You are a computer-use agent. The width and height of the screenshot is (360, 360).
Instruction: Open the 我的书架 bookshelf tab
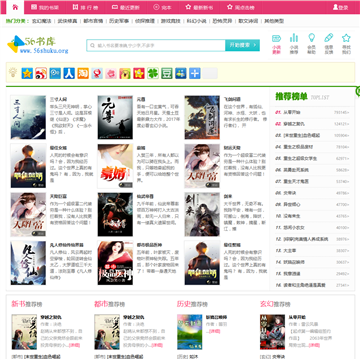pyautogui.click(x=45, y=7)
